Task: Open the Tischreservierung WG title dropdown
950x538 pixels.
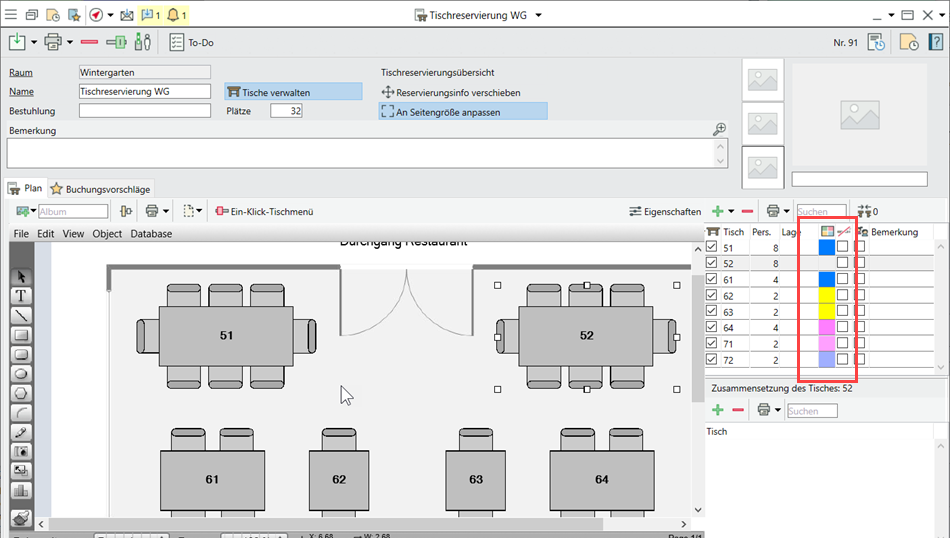Action: (x=538, y=15)
